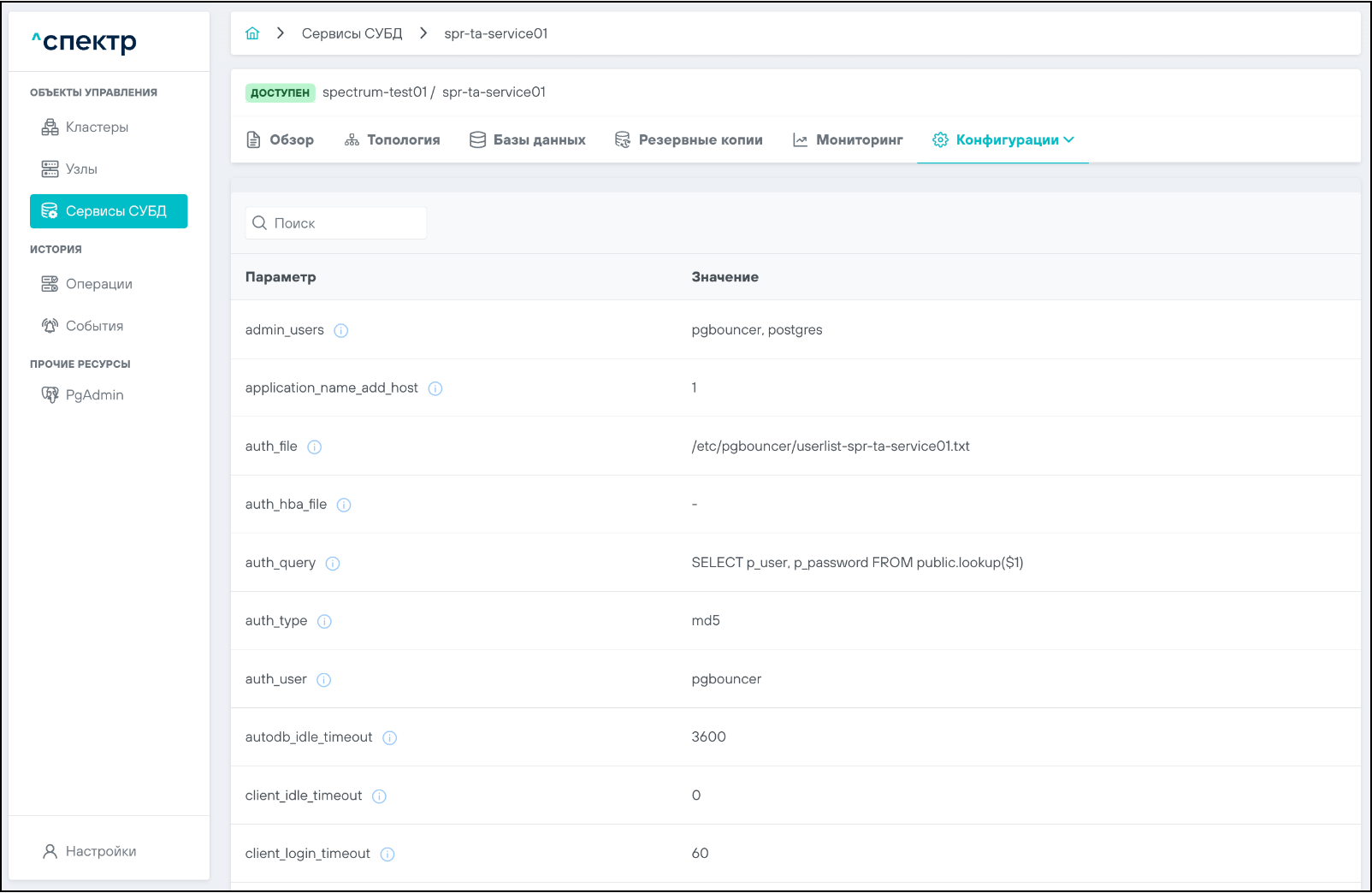The width and height of the screenshot is (1372, 893).
Task: Open the Мониторинг tab
Action: tap(848, 139)
